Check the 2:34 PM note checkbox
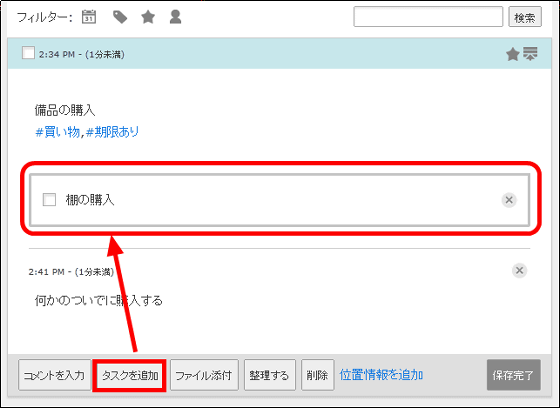Image resolution: width=560 pixels, height=408 pixels. coord(28,53)
